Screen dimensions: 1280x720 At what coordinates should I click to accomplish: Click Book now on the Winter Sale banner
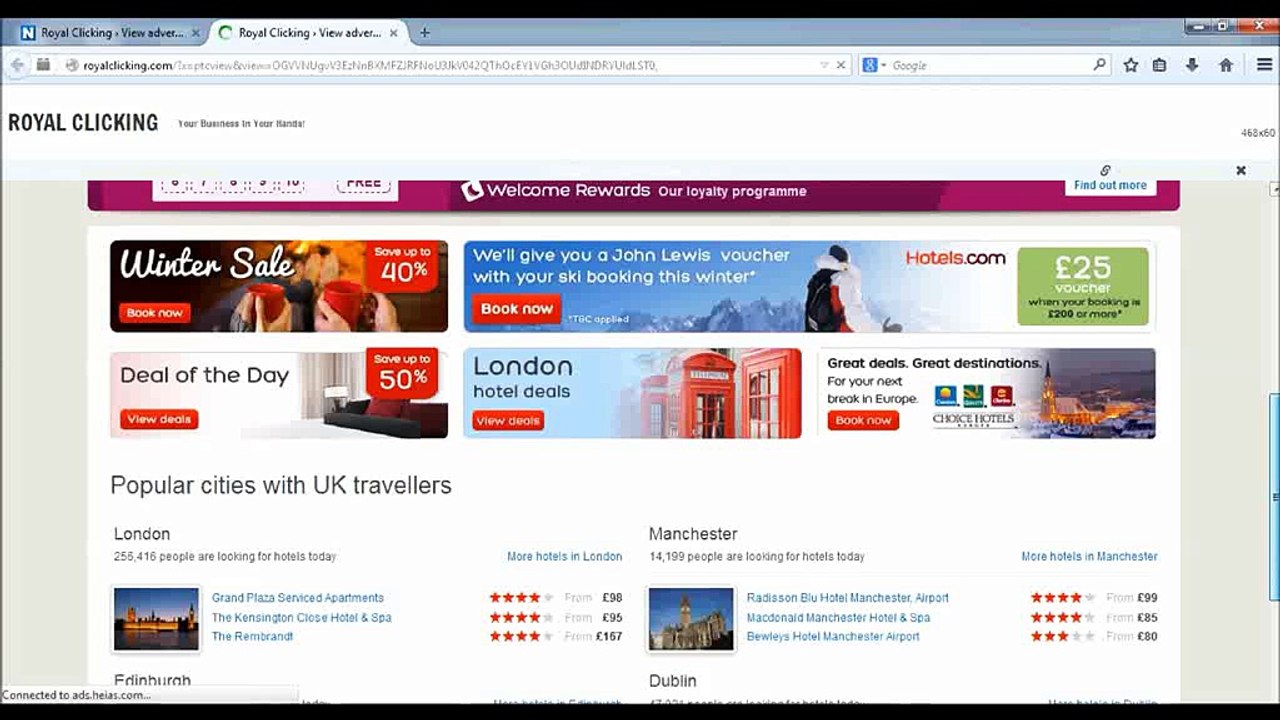(x=155, y=313)
